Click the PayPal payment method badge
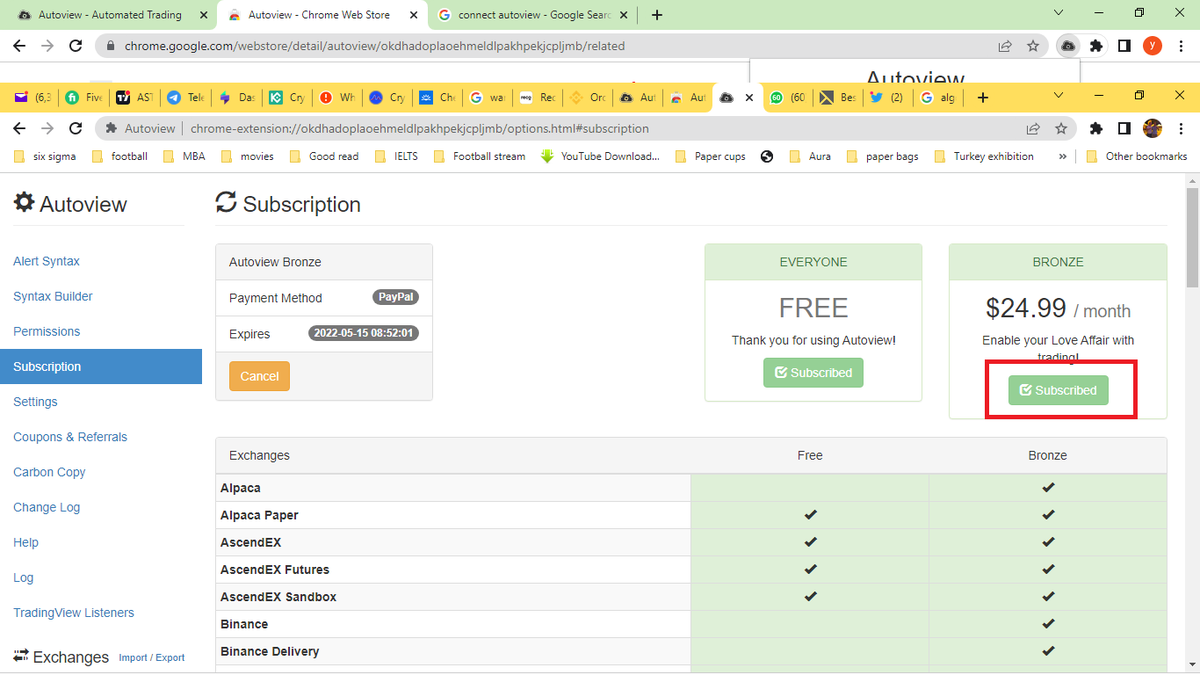The image size is (1200, 675). [x=396, y=298]
